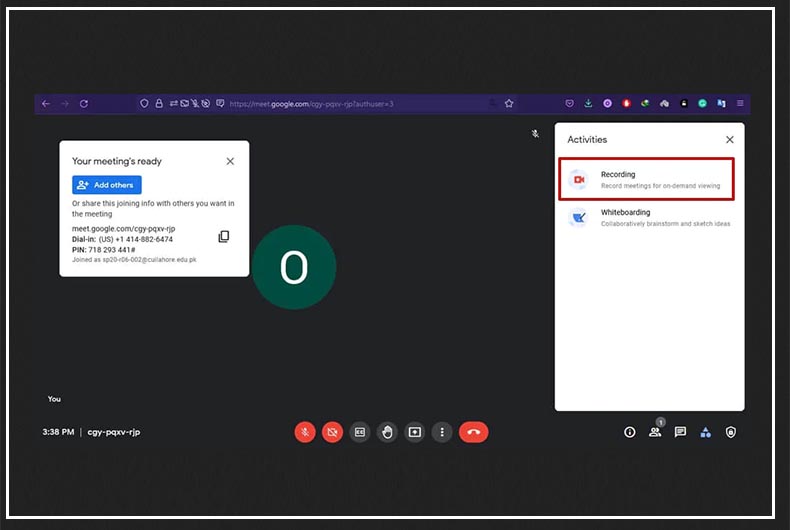Screen dimensions: 790x530
Task: Open the in-call chat
Action: [x=680, y=432]
